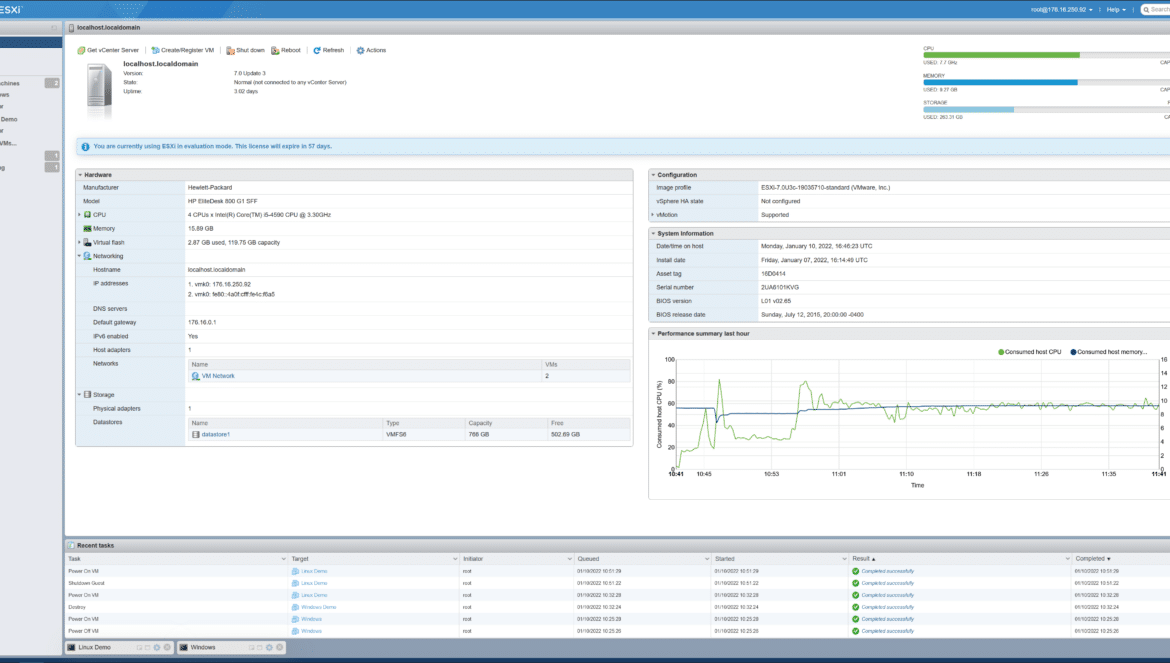Collapse the Storage section
Screen dimensions: 1170x663
80,395
